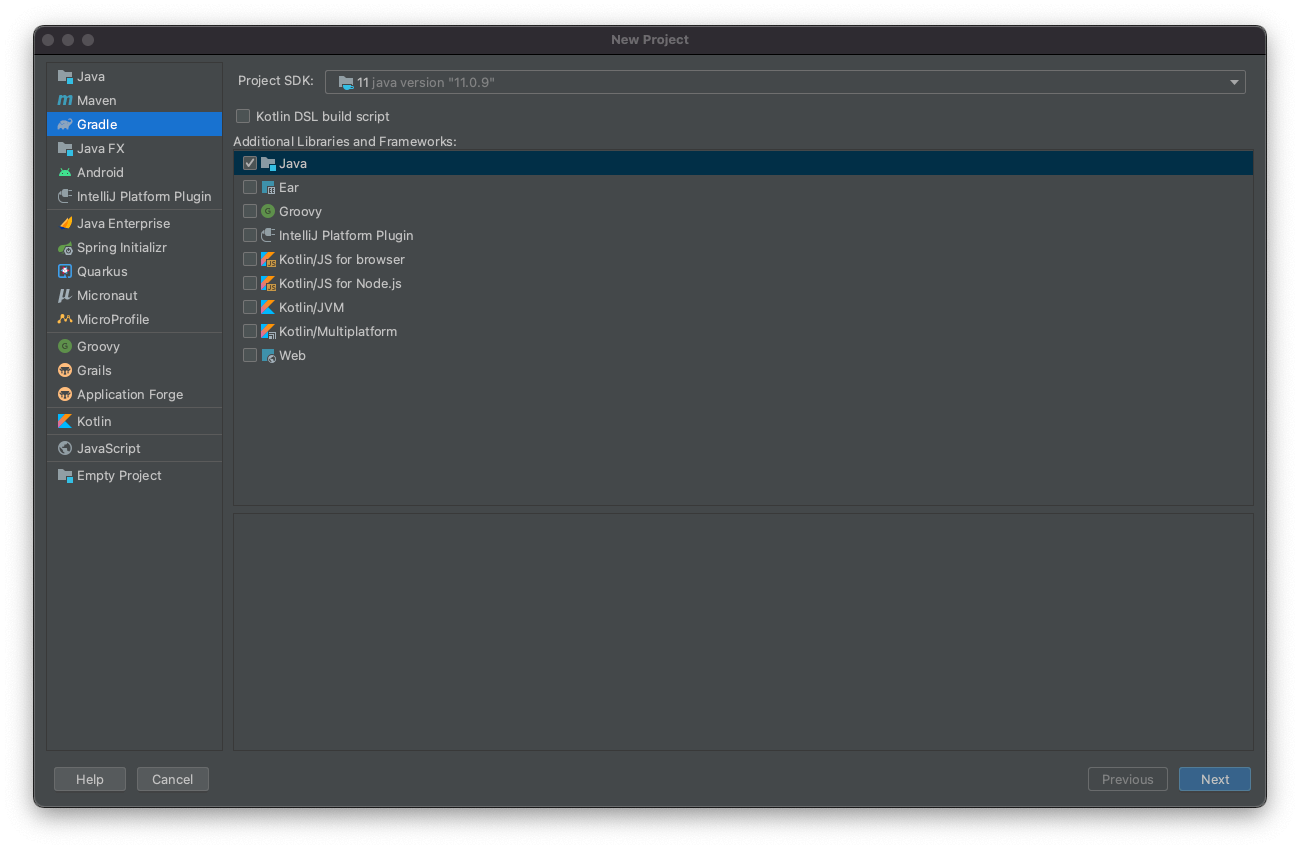
Task: Select the Java row in libraries list
Action: (x=743, y=163)
